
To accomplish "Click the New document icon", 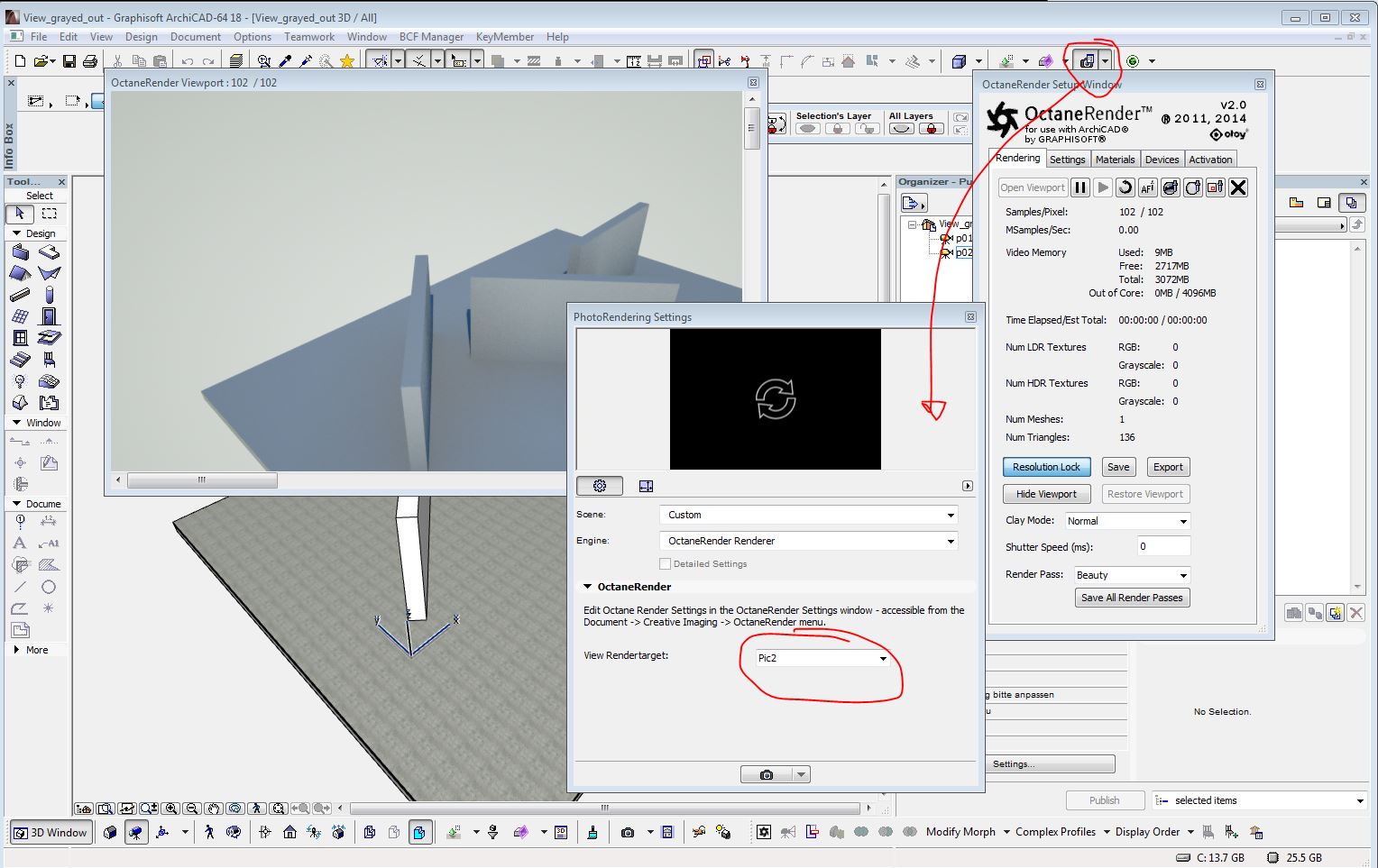I will 20,61.
